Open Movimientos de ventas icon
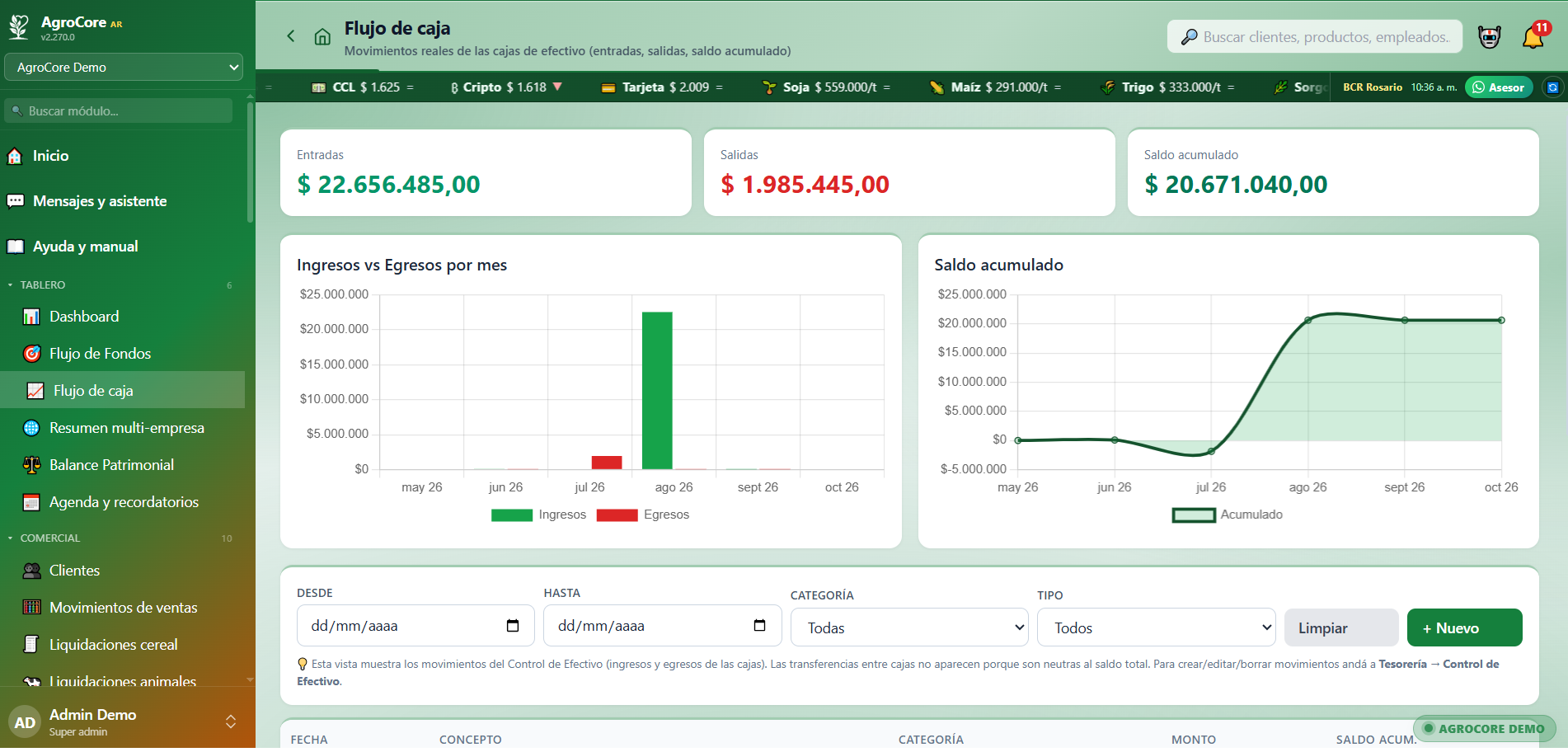The image size is (1568, 752). 31,608
